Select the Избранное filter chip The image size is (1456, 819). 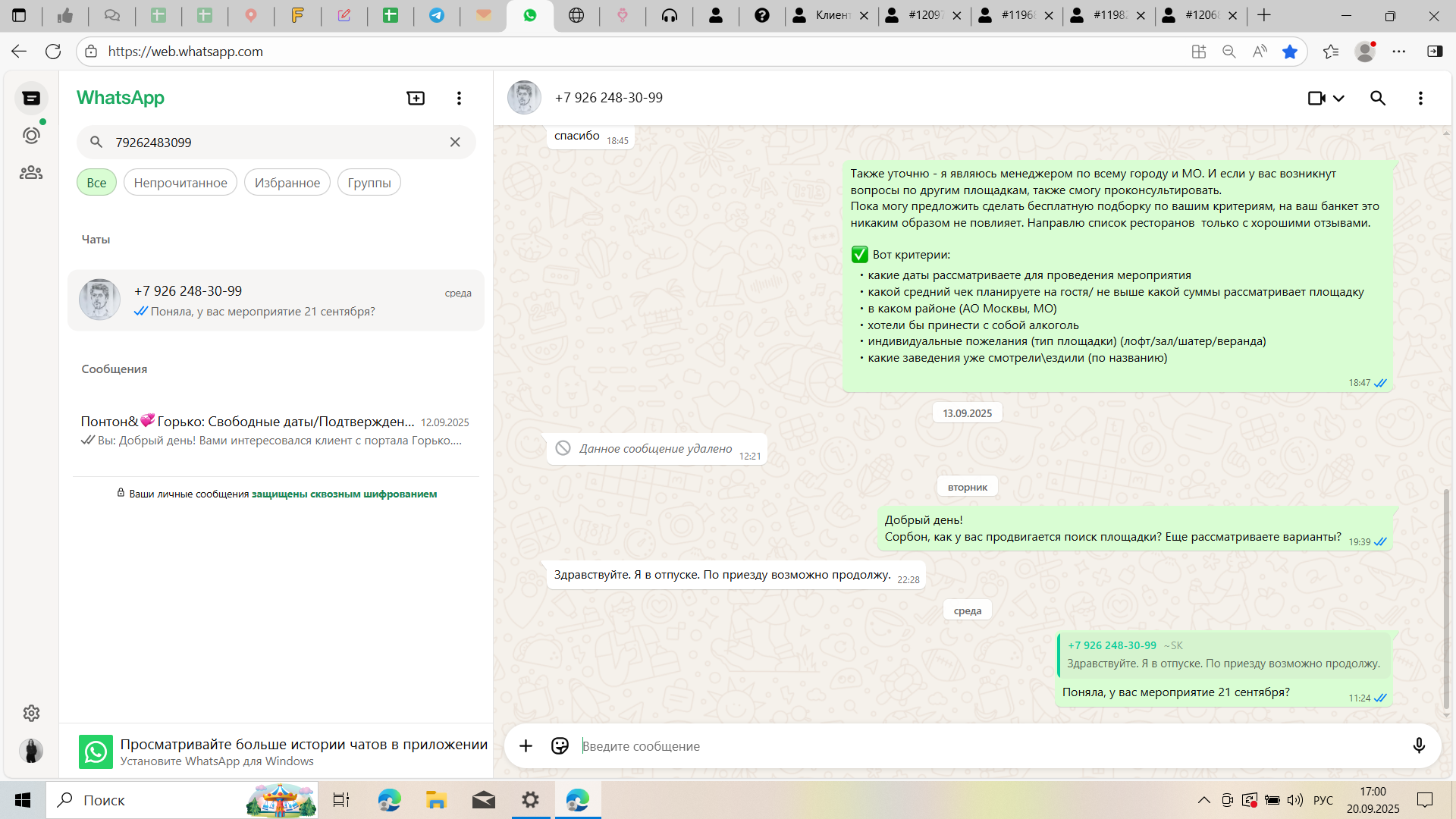(x=287, y=183)
